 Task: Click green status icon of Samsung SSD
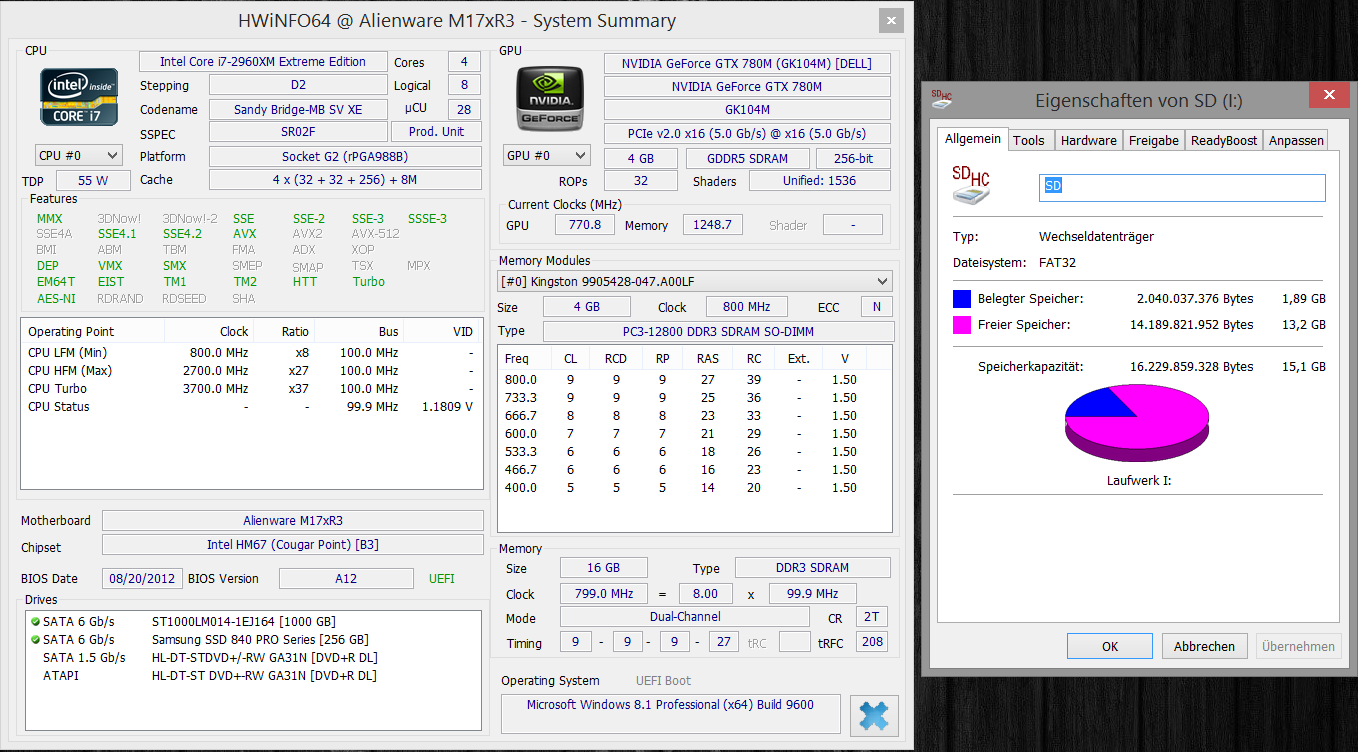coord(35,639)
